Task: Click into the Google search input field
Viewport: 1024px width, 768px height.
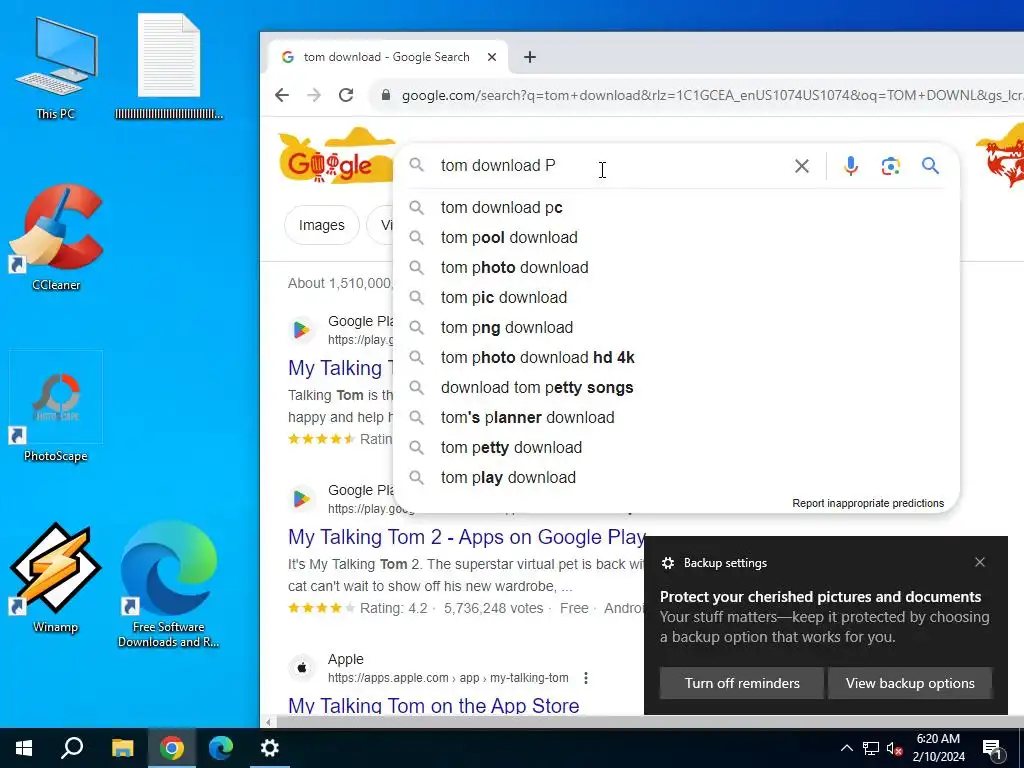Action: pyautogui.click(x=611, y=166)
